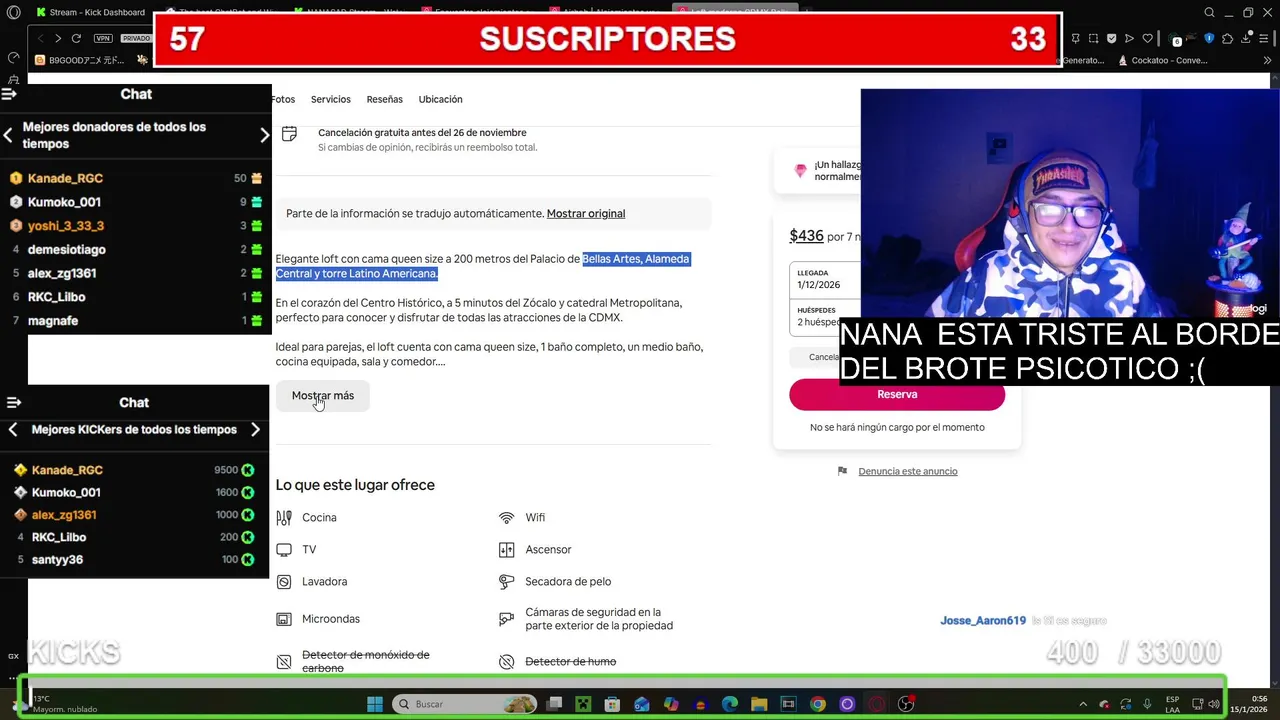Open Minecraft from the taskbar
Viewport: 1280px width, 720px height.
coord(583,704)
